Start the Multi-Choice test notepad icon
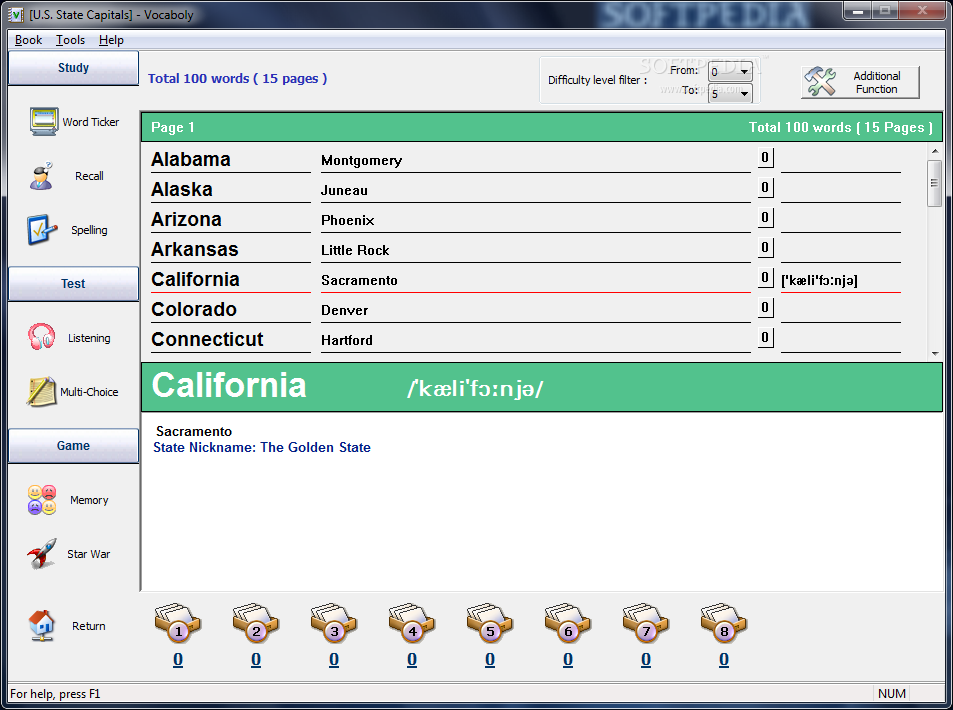 [41, 391]
